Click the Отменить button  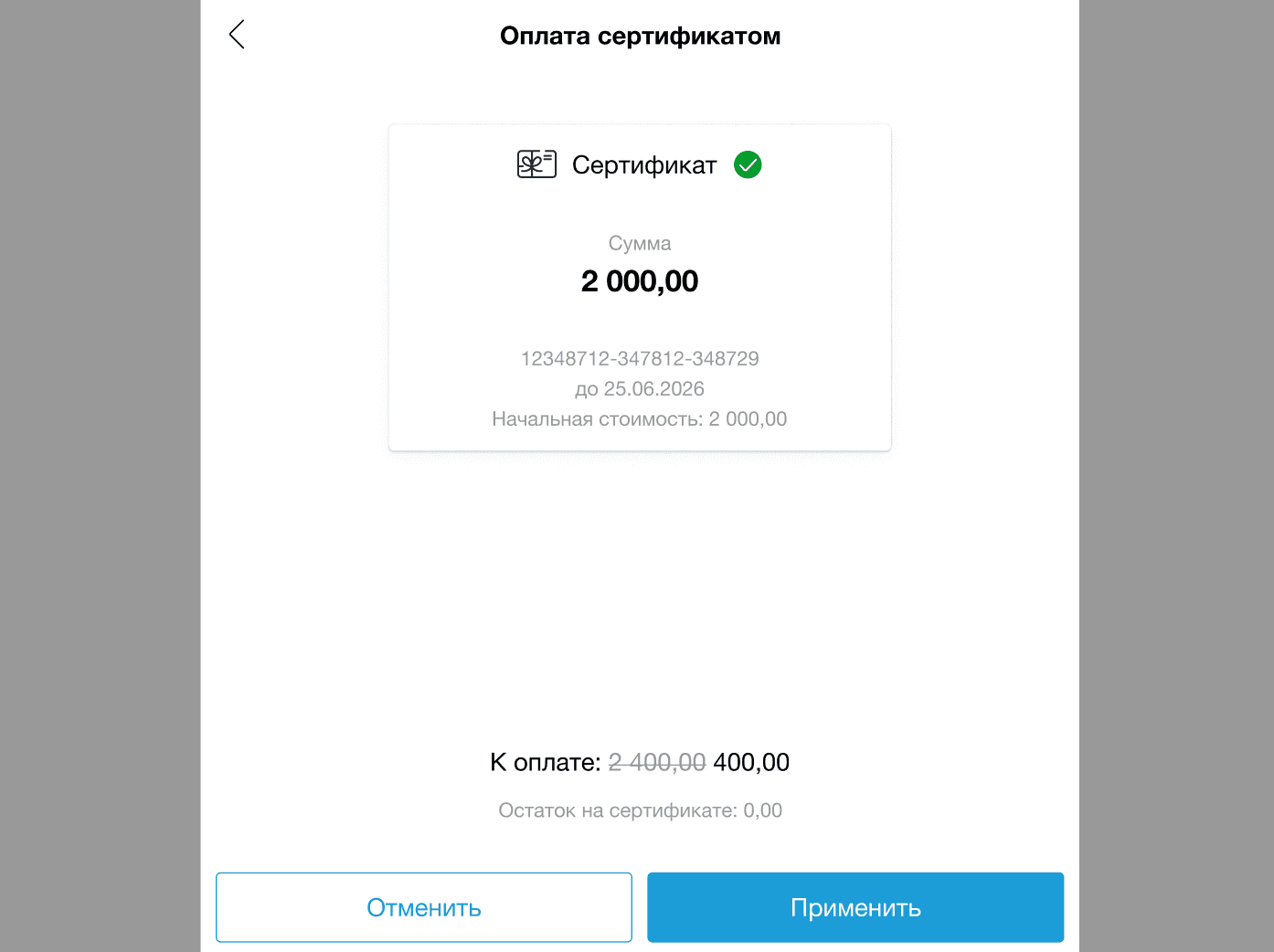(423, 907)
